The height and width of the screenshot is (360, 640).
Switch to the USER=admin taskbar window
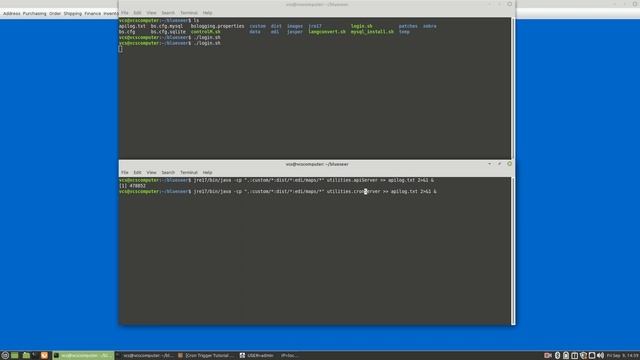[257, 356]
